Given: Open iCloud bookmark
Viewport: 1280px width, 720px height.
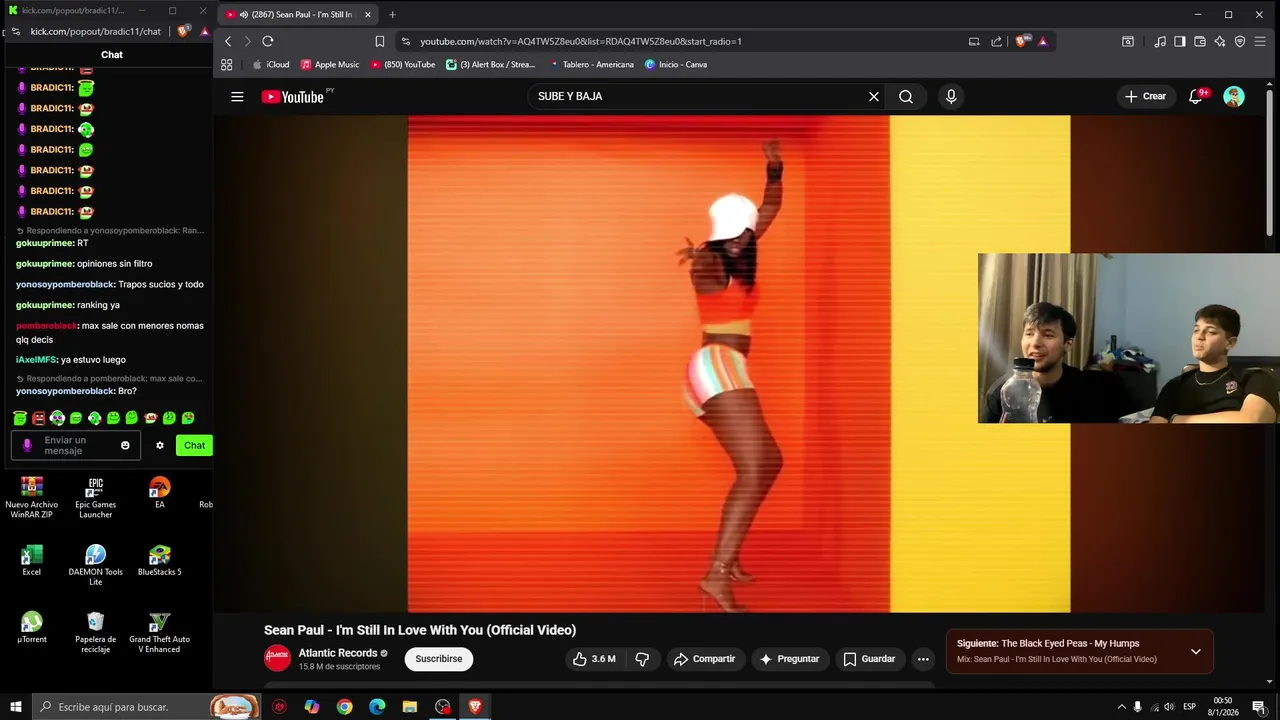Looking at the screenshot, I should 271,64.
